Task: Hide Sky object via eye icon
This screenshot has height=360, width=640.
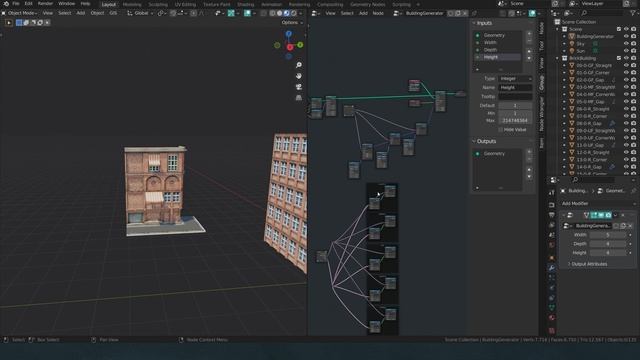Action: [626, 44]
